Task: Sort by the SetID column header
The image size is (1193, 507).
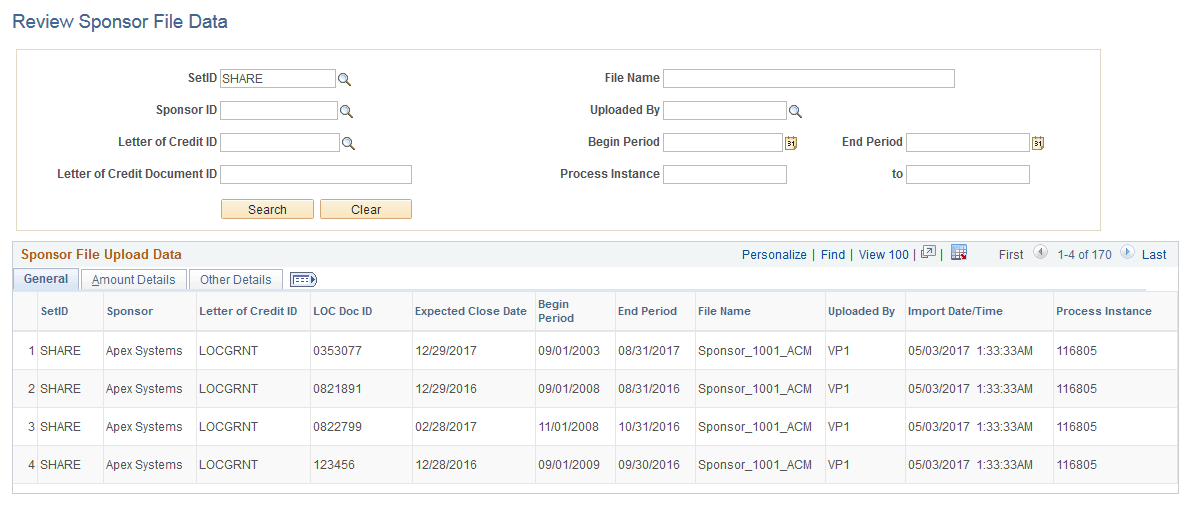Action: pyautogui.click(x=54, y=311)
